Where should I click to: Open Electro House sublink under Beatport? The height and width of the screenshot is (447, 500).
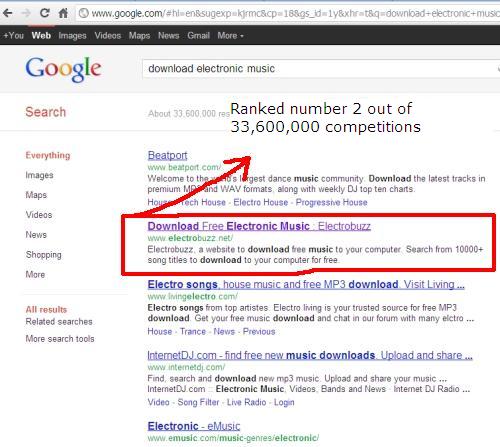pos(261,202)
